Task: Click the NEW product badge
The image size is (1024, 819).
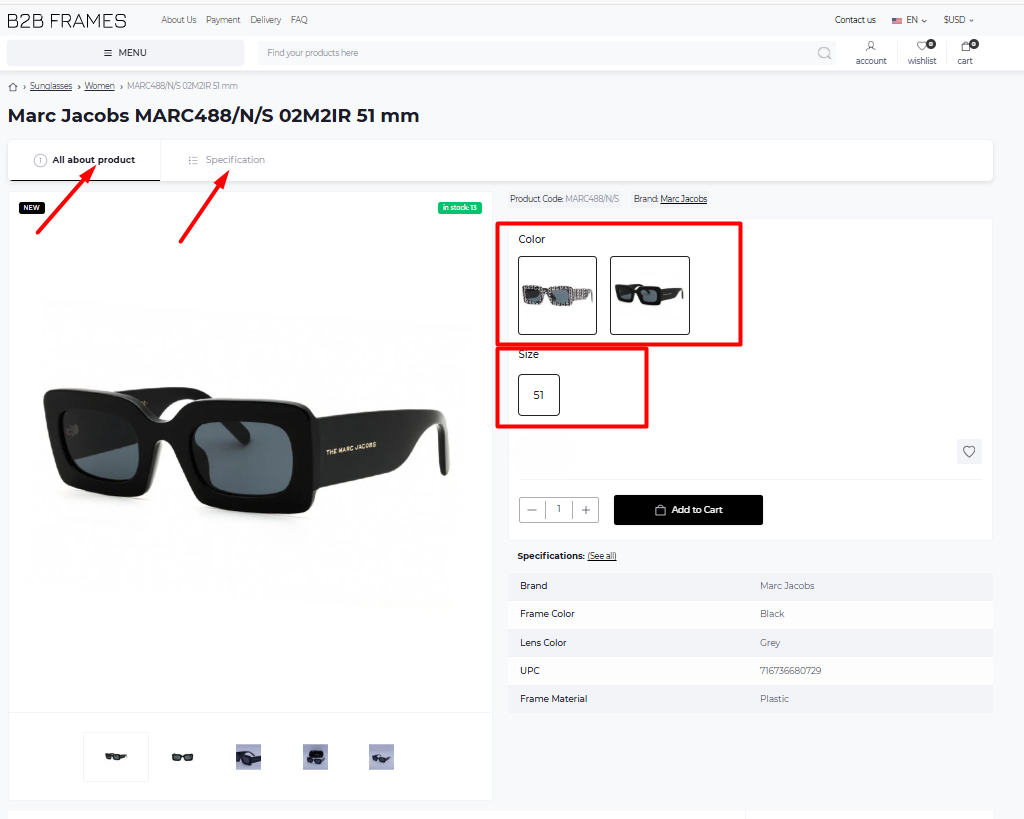Action: coord(31,208)
